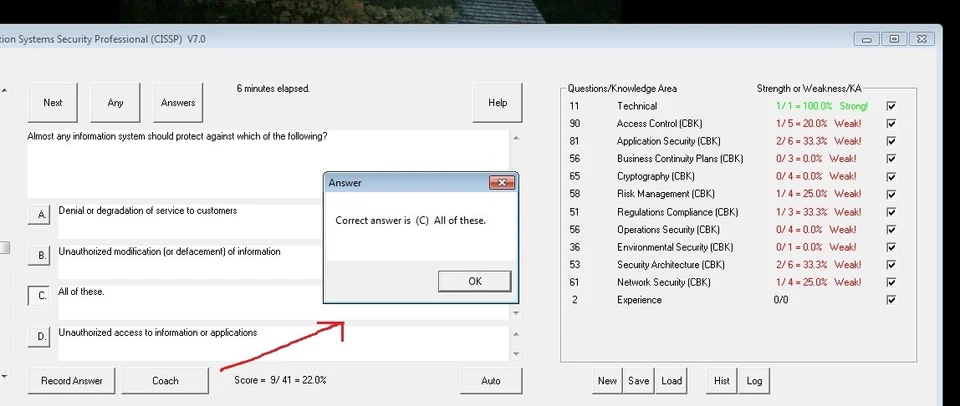Viewport: 960px width, 406px height.
Task: Uncheck the Technical knowledge area
Action: tap(891, 106)
